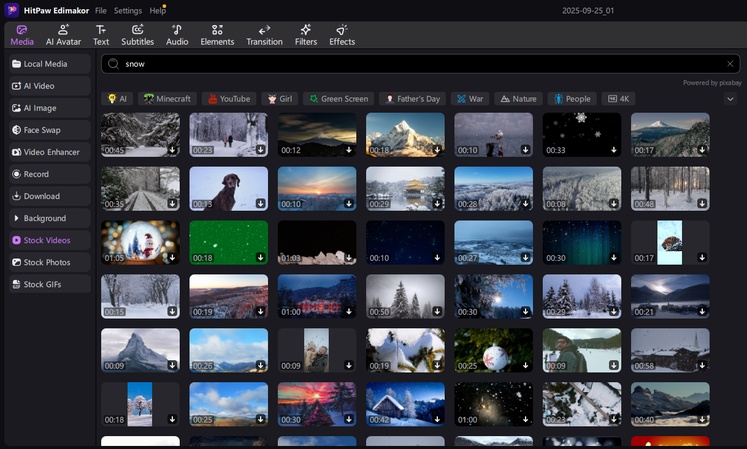747x449 pixels.
Task: Filter by the AI tag
Action: click(x=117, y=99)
